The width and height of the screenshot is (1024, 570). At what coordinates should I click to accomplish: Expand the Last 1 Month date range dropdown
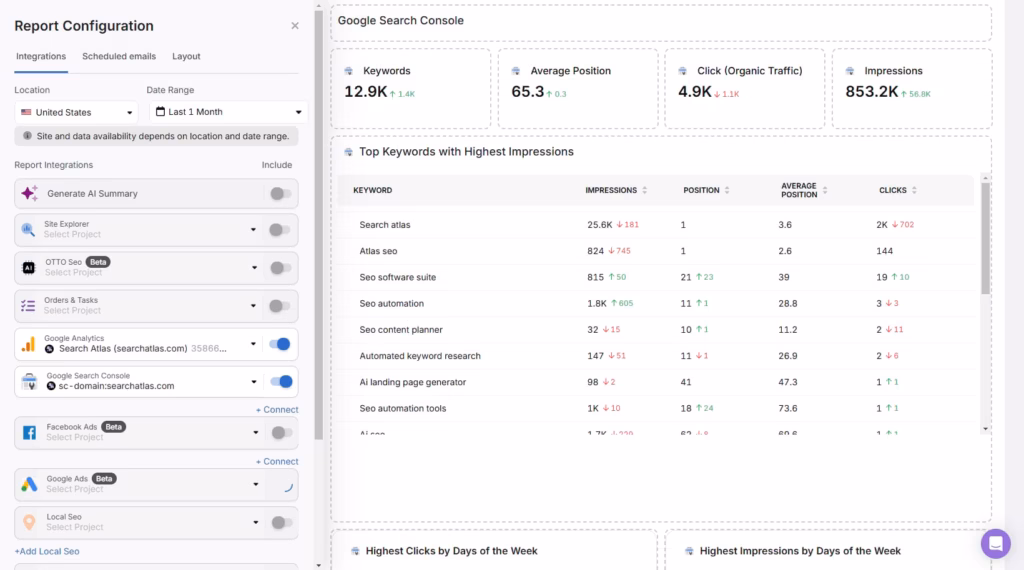(x=228, y=112)
